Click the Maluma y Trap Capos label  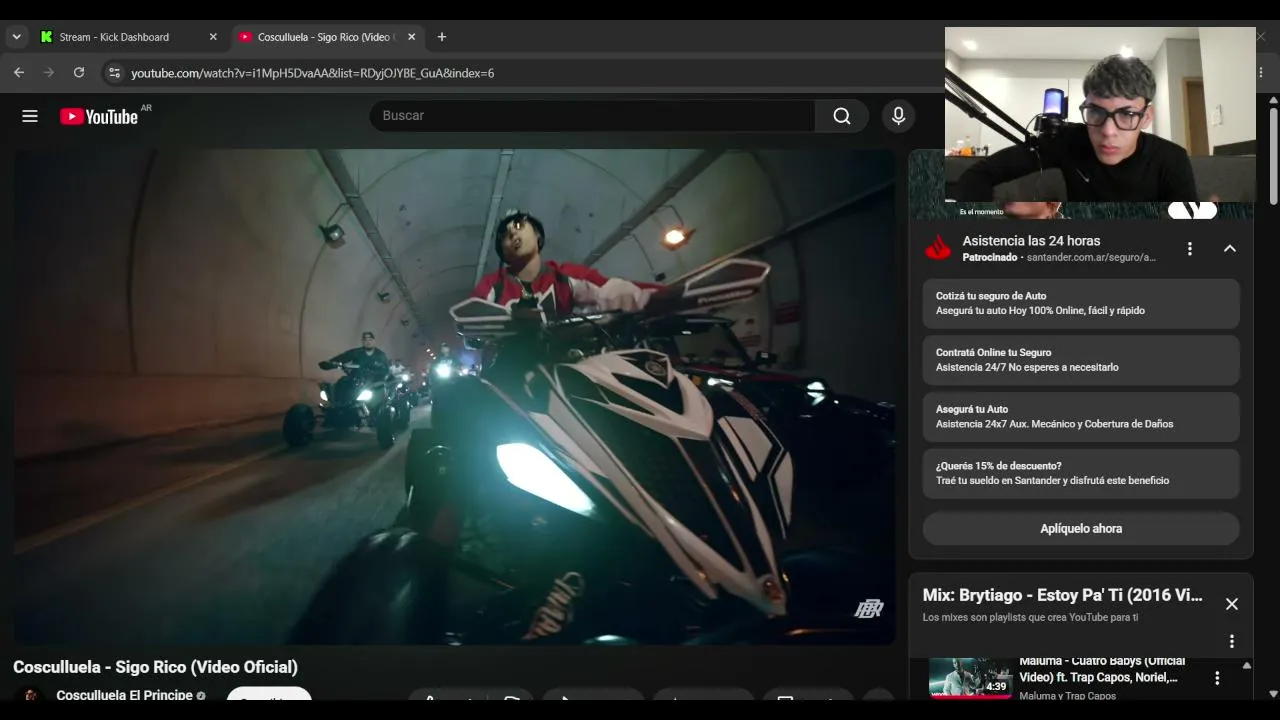[1067, 696]
